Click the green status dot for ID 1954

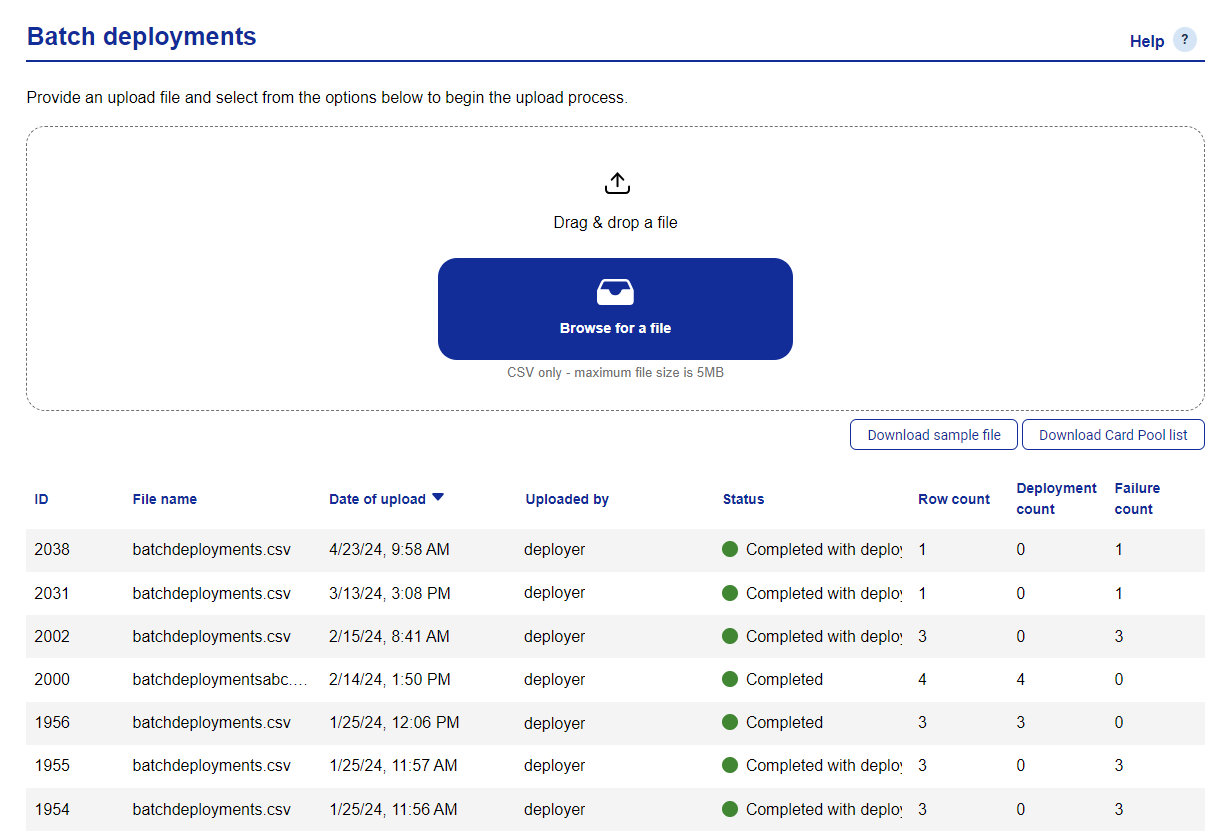(730, 809)
